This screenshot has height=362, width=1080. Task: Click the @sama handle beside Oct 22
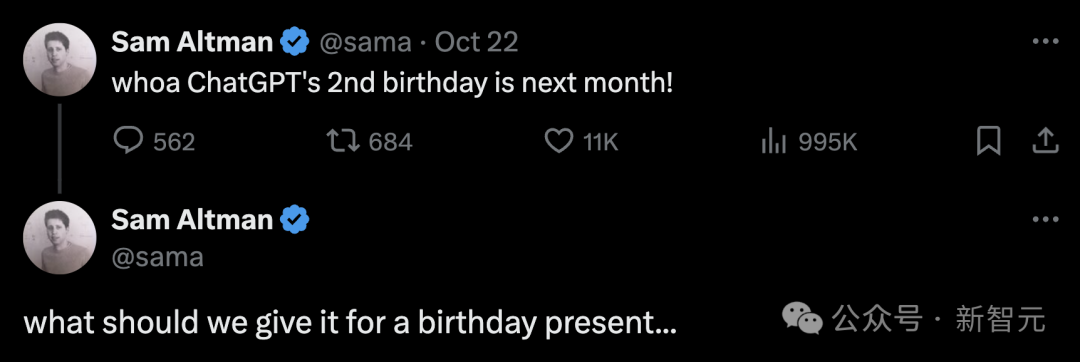[365, 43]
